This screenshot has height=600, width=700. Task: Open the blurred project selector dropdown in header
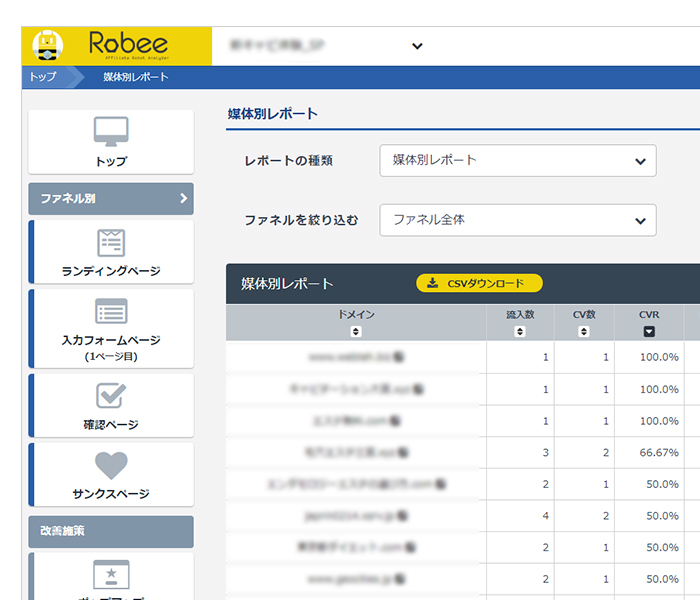click(x=326, y=46)
